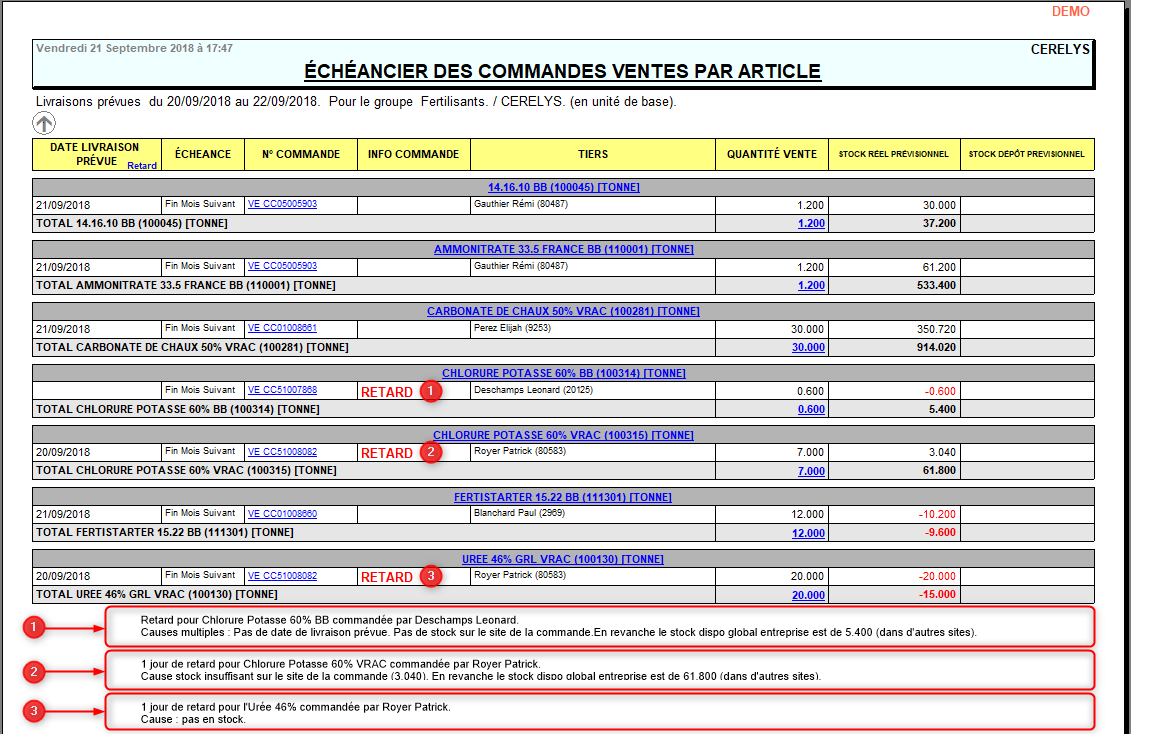This screenshot has width=1170, height=734.
Task: Open the CARBONATE DE CHAUX 50% VRAC link
Action: 562,310
